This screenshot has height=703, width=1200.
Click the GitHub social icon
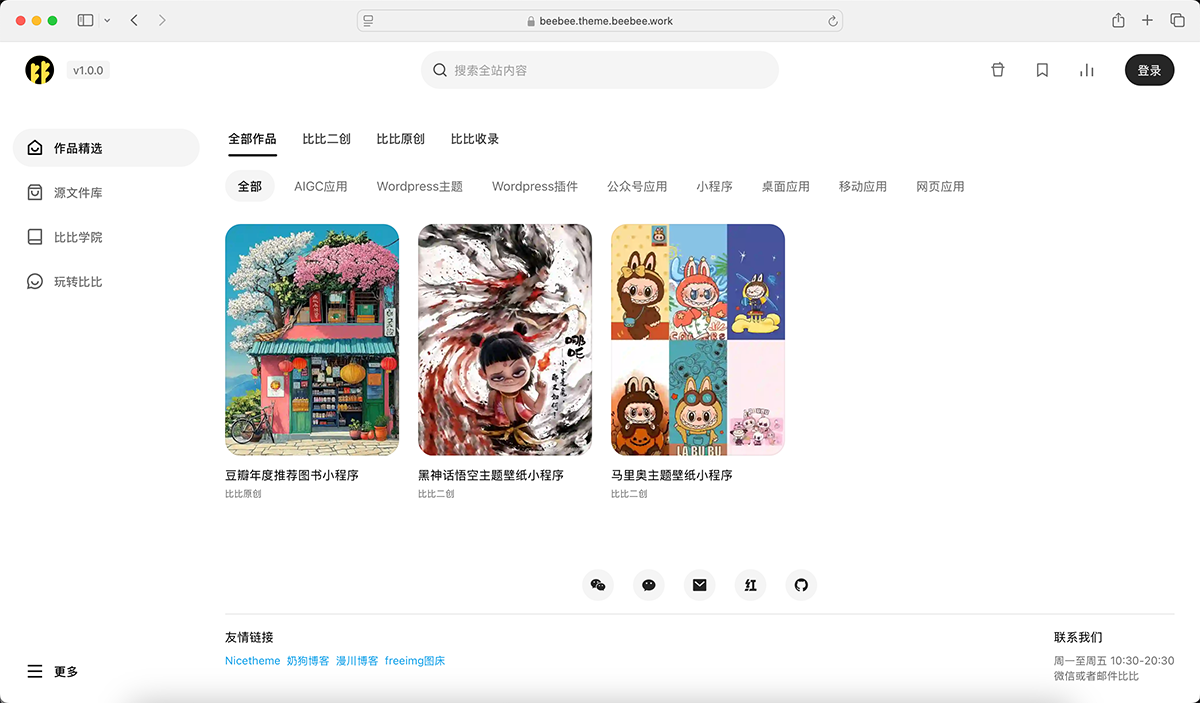click(x=801, y=585)
